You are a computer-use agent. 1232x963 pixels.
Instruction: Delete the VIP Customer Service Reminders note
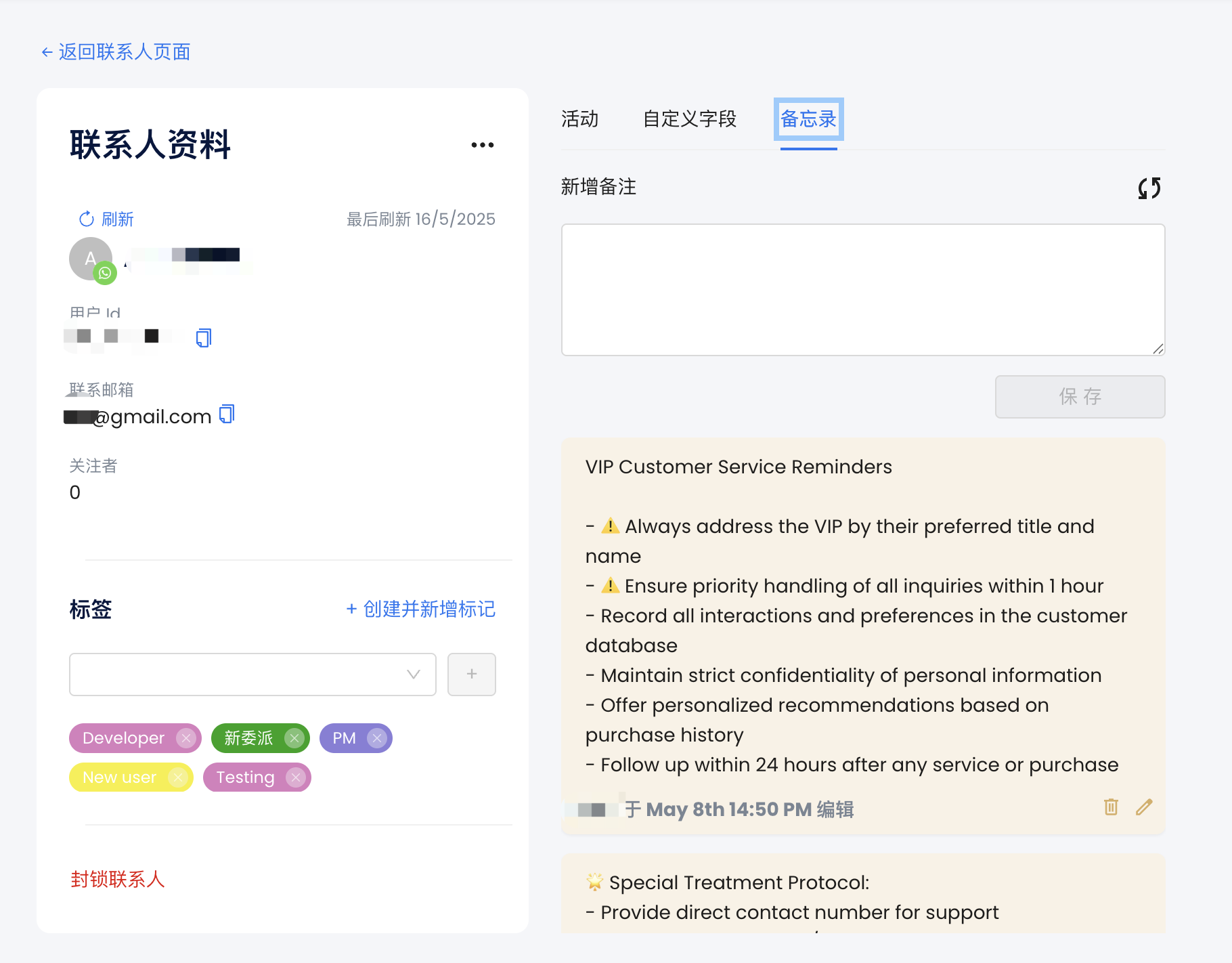(1111, 807)
